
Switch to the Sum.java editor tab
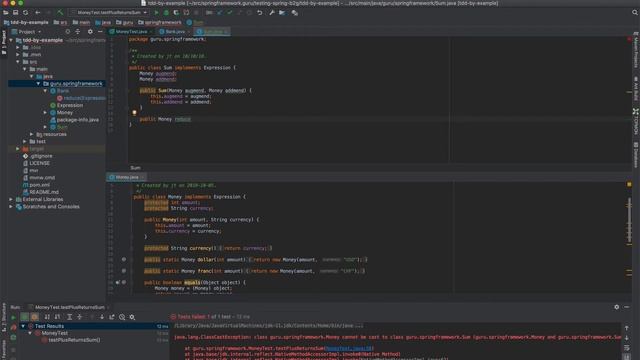(212, 31)
